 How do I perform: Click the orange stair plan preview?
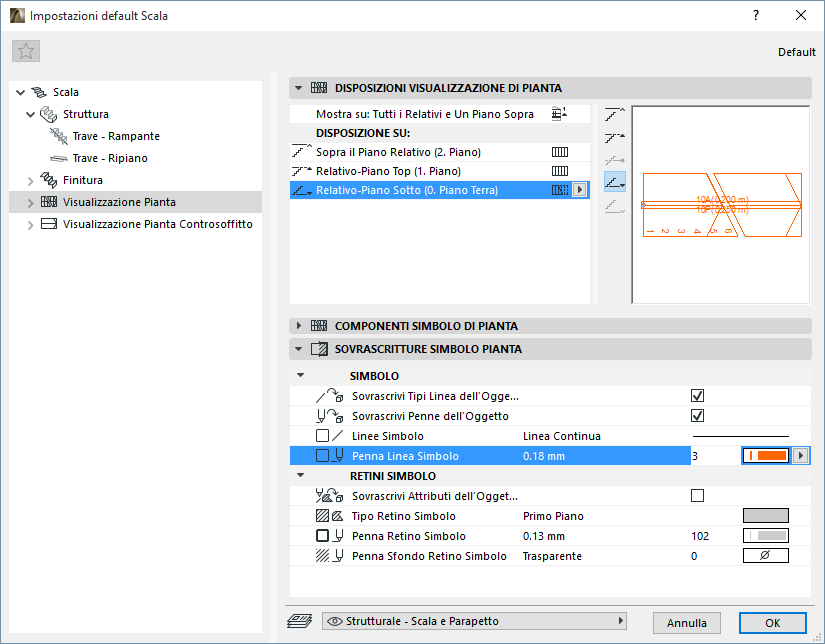point(722,205)
